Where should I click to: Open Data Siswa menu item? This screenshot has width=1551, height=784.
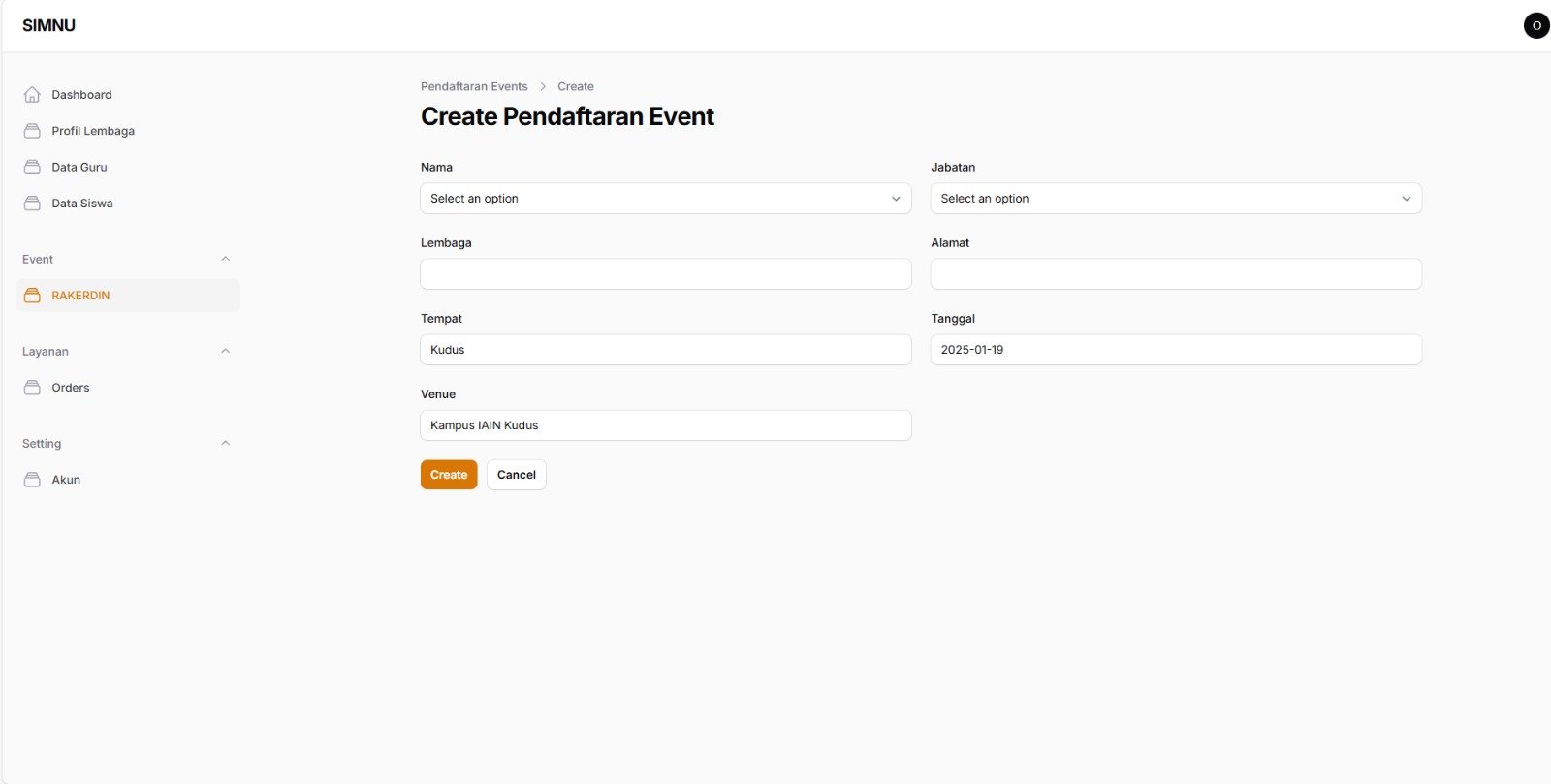(128, 204)
